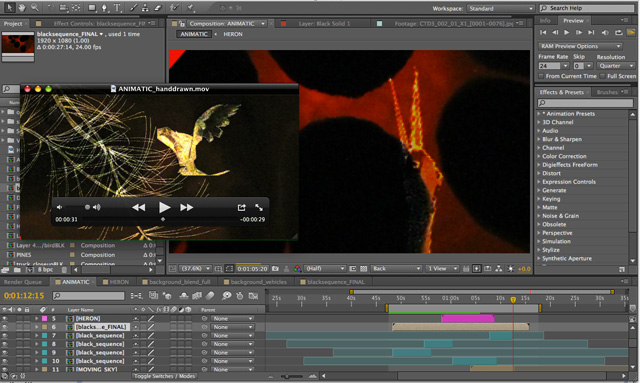This screenshot has width=640, height=383.
Task: Select the Pan Behind tool
Action: [x=76, y=7]
